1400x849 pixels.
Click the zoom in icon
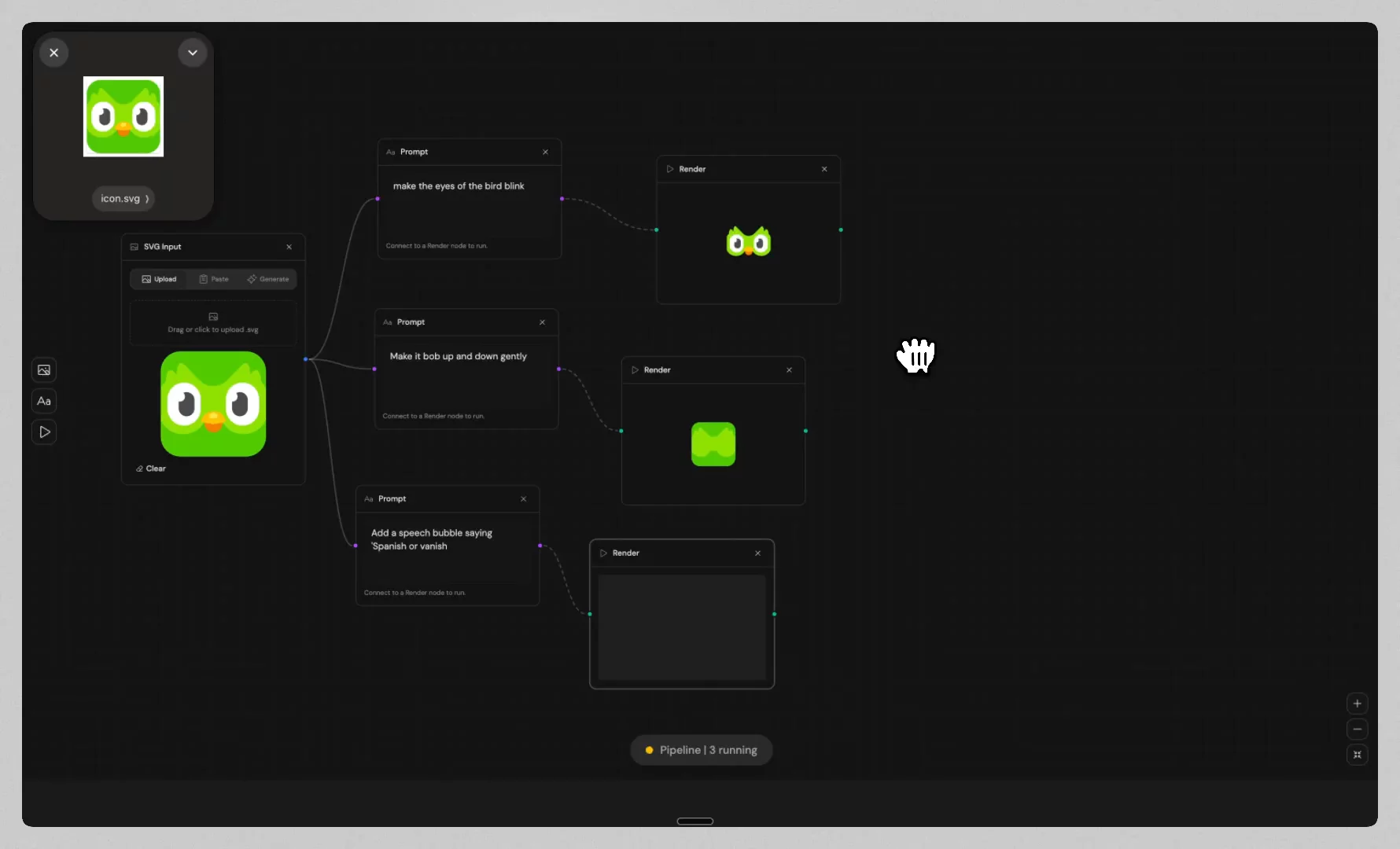click(x=1357, y=704)
